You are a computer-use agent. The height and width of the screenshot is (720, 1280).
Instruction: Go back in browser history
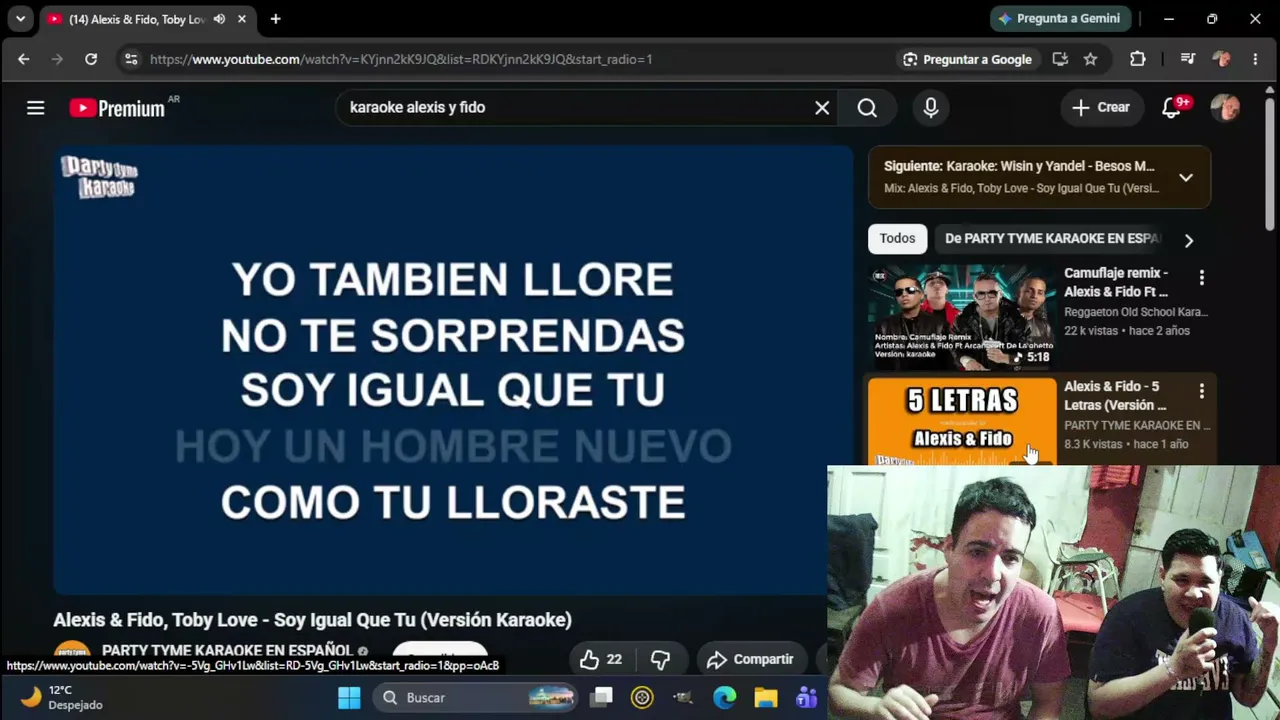(x=24, y=59)
